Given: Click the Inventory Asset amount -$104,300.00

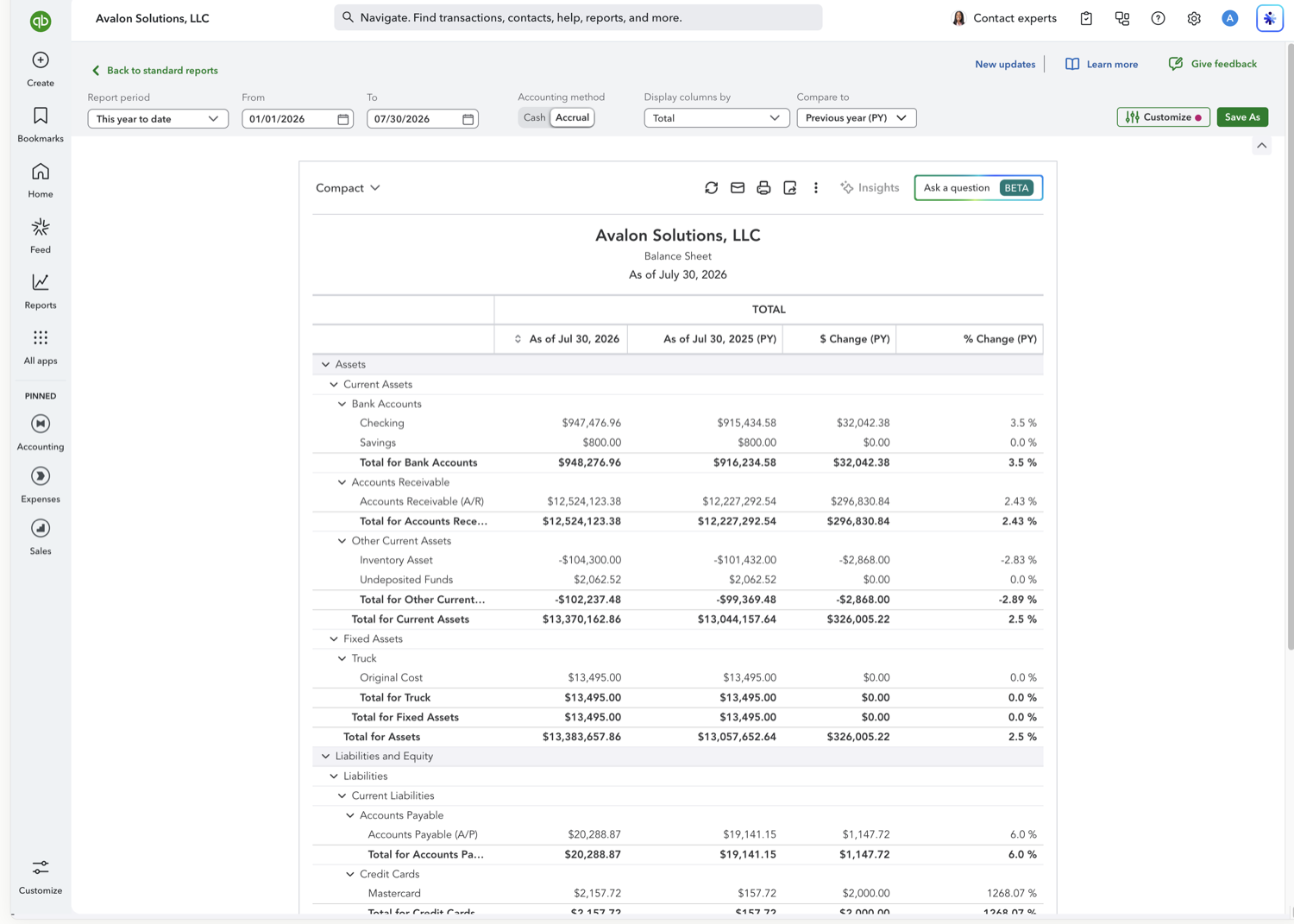Looking at the screenshot, I should coord(589,560).
